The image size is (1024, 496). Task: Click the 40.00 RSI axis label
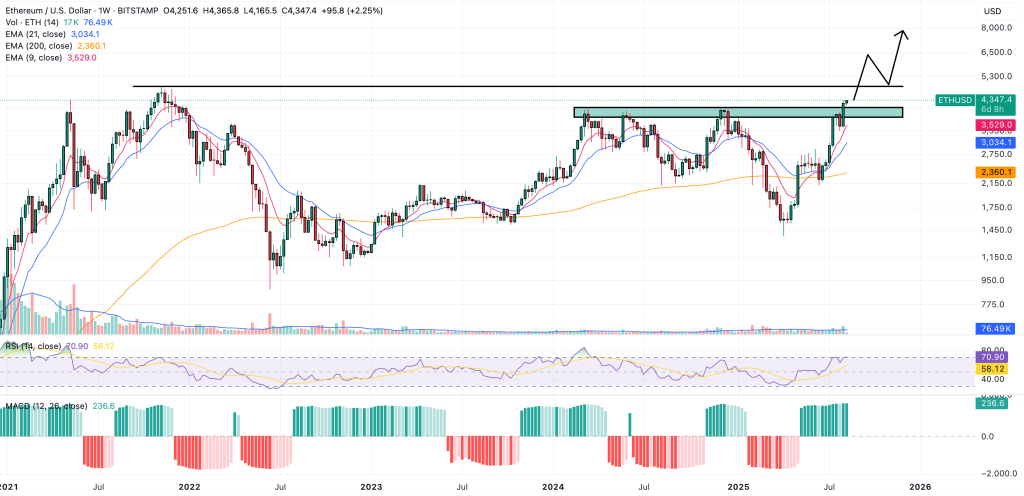tap(994, 379)
